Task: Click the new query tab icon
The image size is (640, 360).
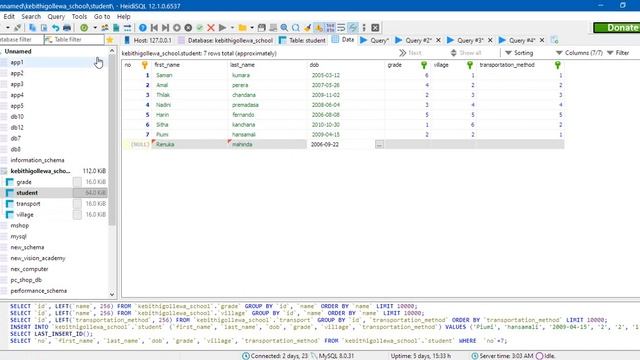Action: click(x=554, y=40)
